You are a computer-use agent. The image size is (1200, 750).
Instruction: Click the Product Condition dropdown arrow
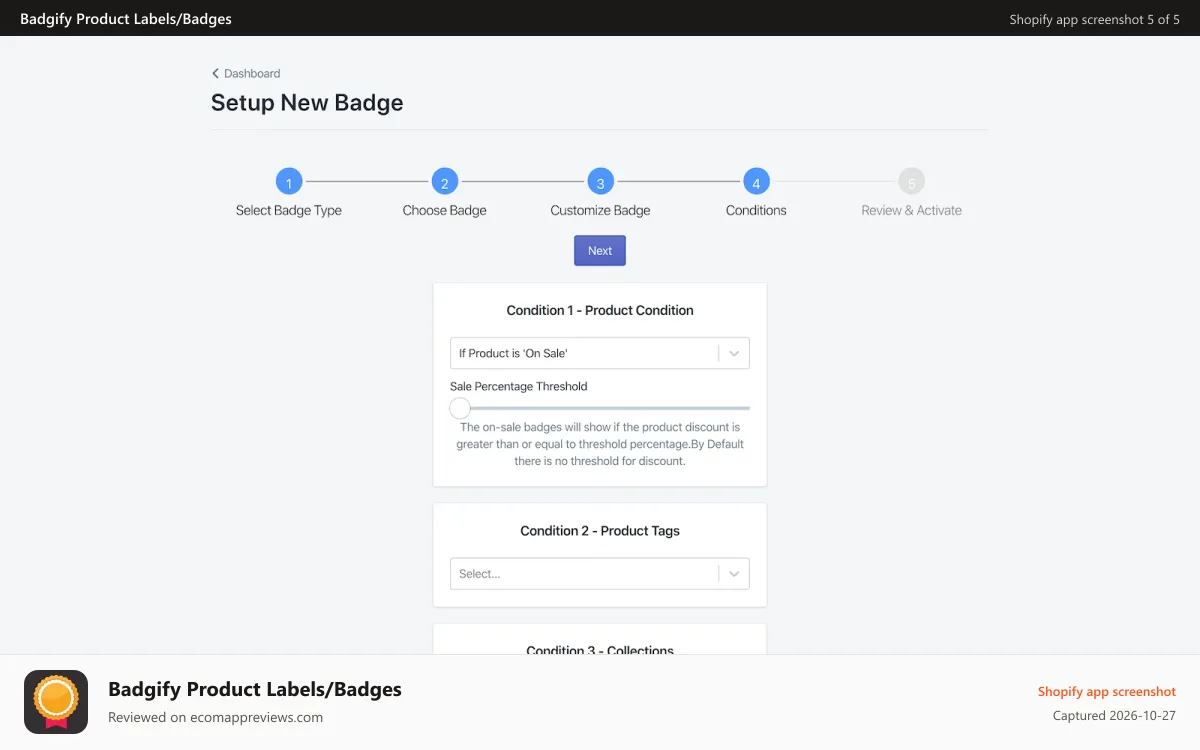tap(734, 353)
